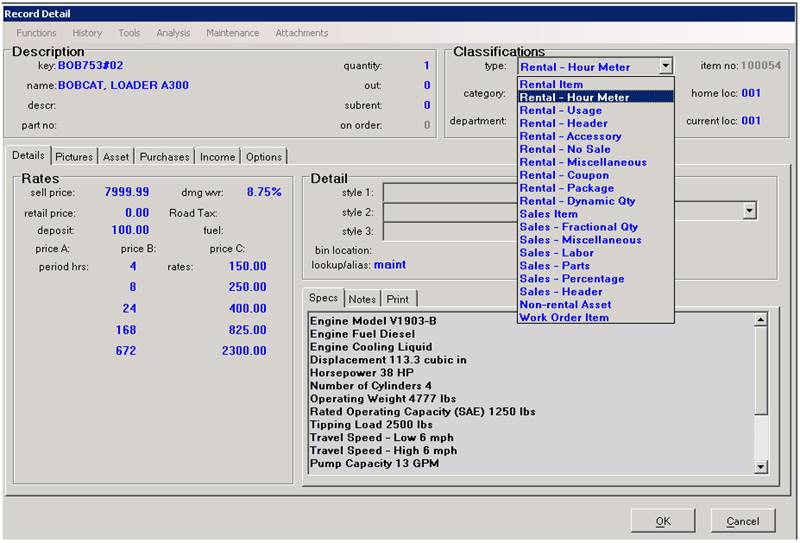Click the sell price value 7999.99
This screenshot has width=800, height=543.
pos(127,192)
